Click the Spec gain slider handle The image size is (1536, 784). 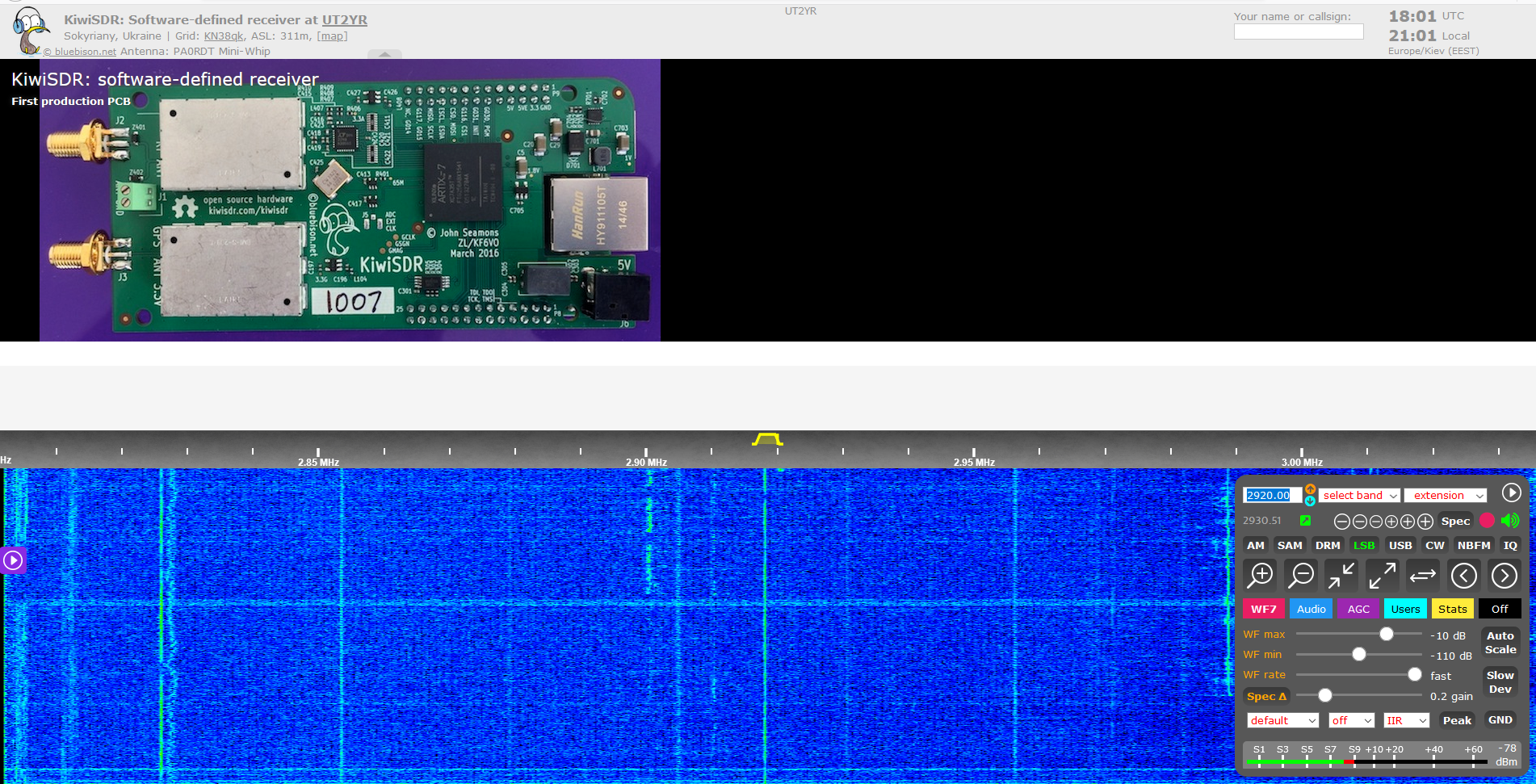(x=1325, y=695)
